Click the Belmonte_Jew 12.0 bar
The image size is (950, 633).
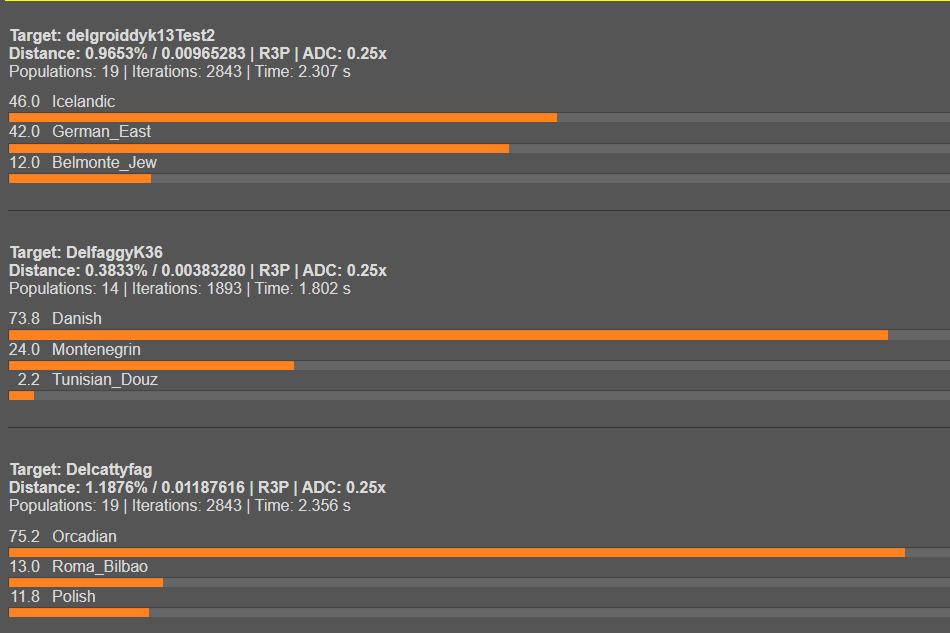[80, 179]
